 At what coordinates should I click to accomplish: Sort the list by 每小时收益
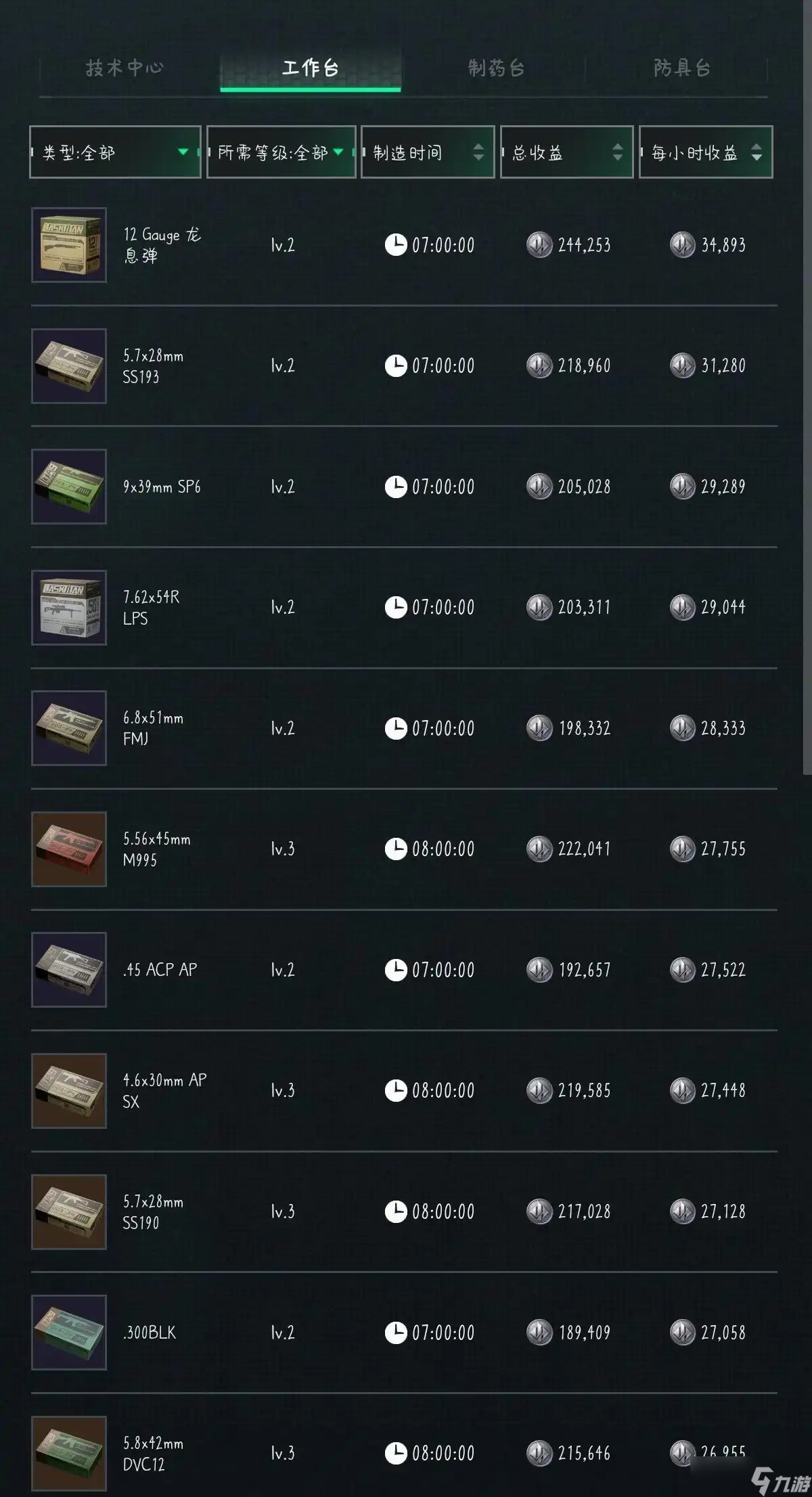pyautogui.click(x=706, y=152)
